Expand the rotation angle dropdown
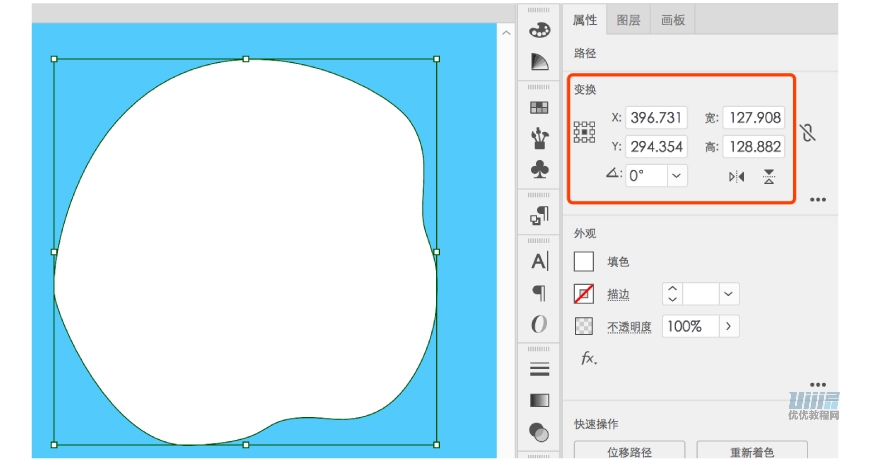 tap(677, 176)
